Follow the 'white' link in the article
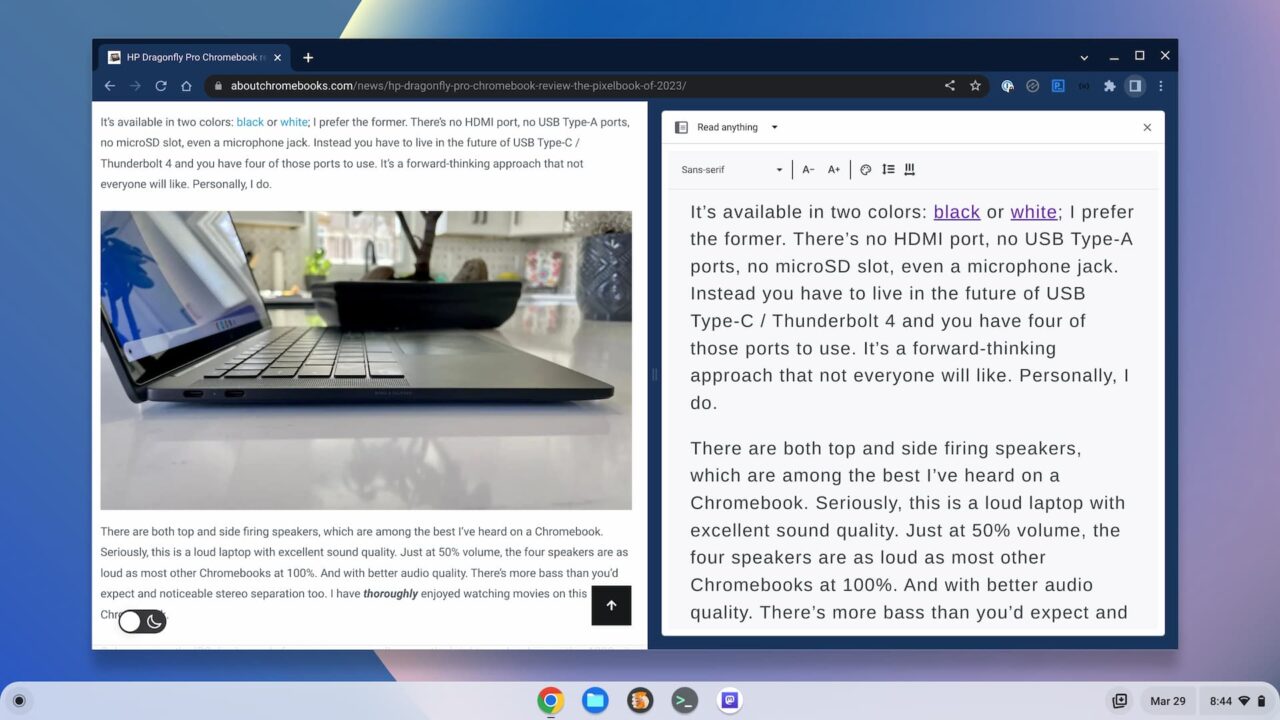Screen dimensions: 1280x720 (x=294, y=122)
